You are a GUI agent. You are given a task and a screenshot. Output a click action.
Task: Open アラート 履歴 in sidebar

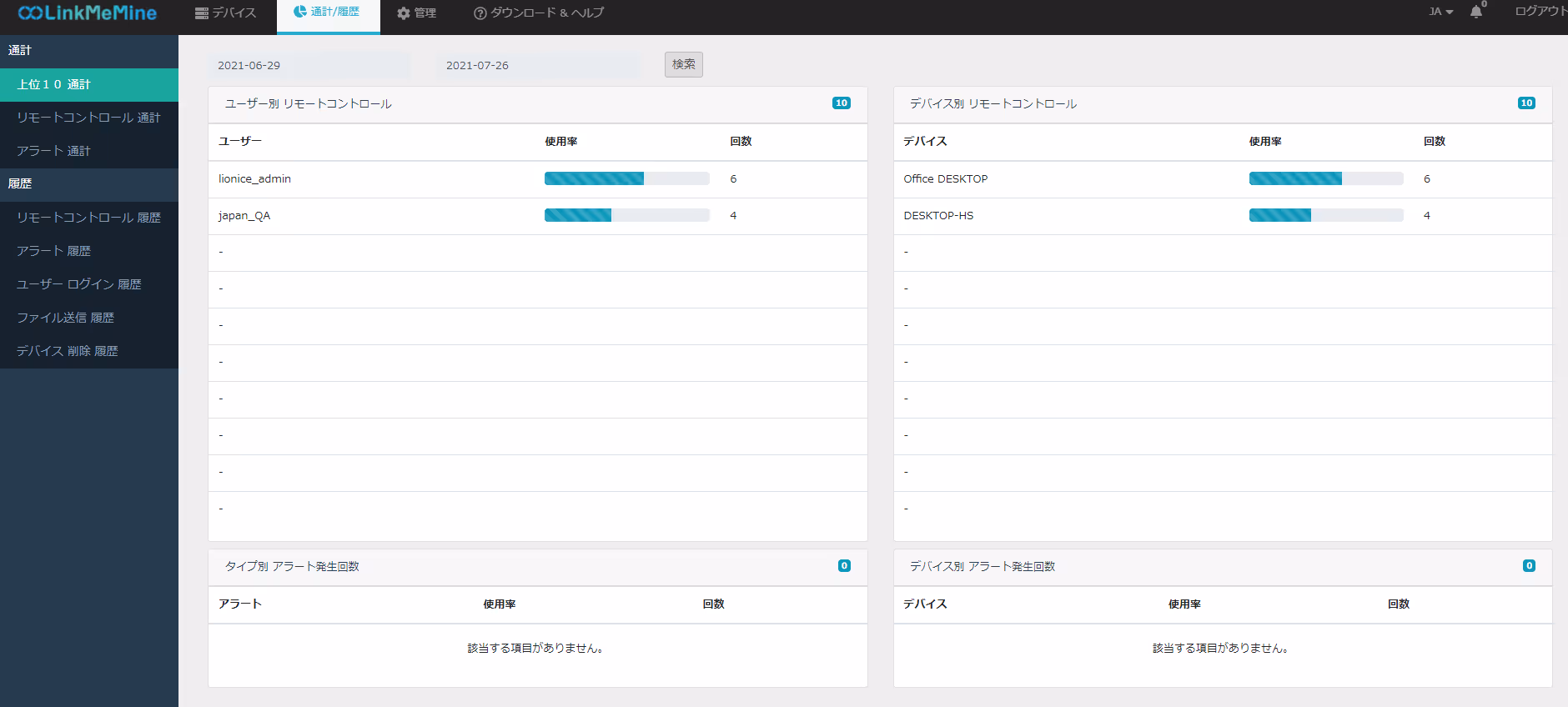[89, 251]
